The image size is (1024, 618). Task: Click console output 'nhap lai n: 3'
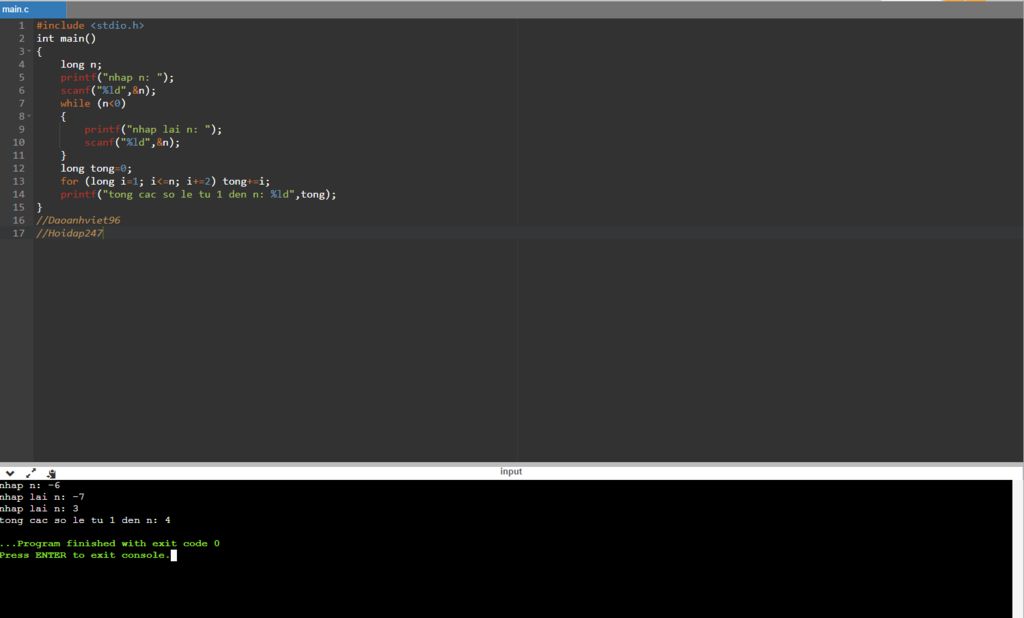(x=39, y=509)
